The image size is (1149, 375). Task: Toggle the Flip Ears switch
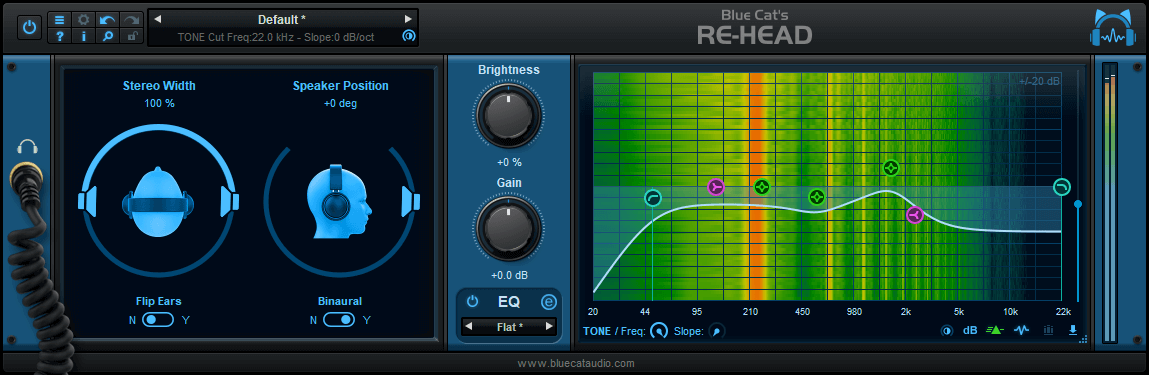pyautogui.click(x=158, y=319)
